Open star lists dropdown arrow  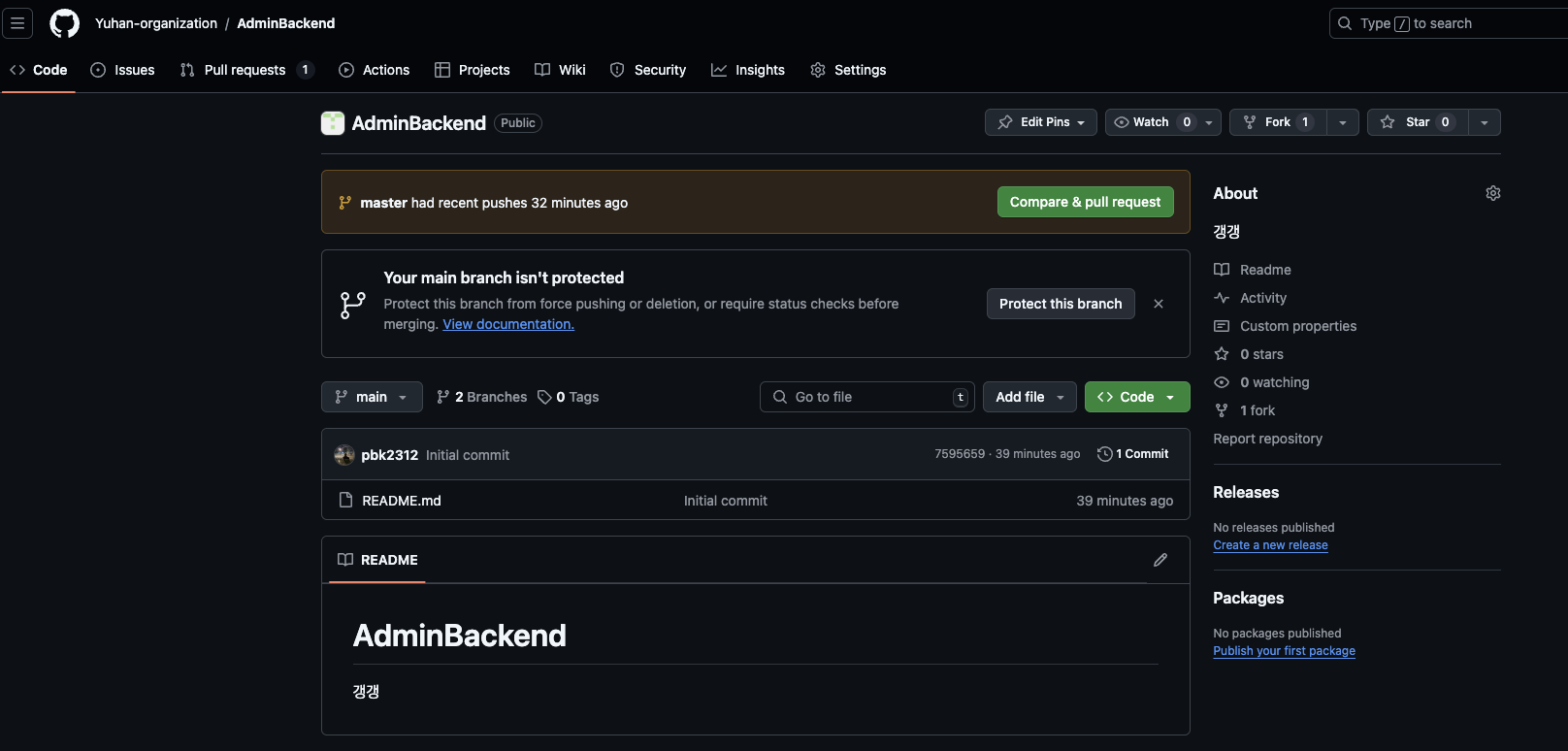[x=1485, y=122]
